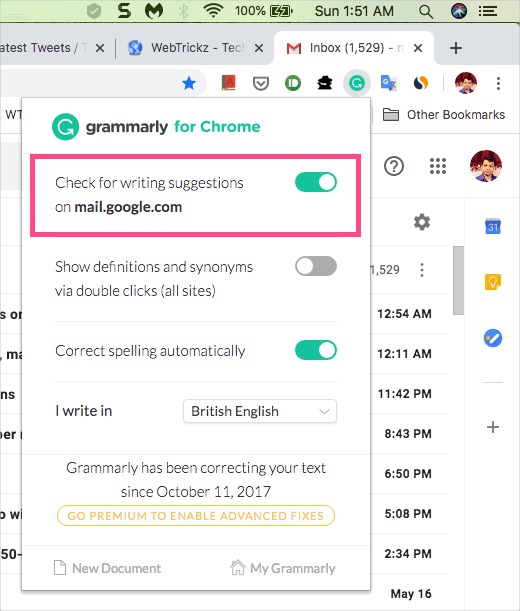Screen dimensions: 520x611
Task: Close the Latest Tweets tab
Action: 100,48
